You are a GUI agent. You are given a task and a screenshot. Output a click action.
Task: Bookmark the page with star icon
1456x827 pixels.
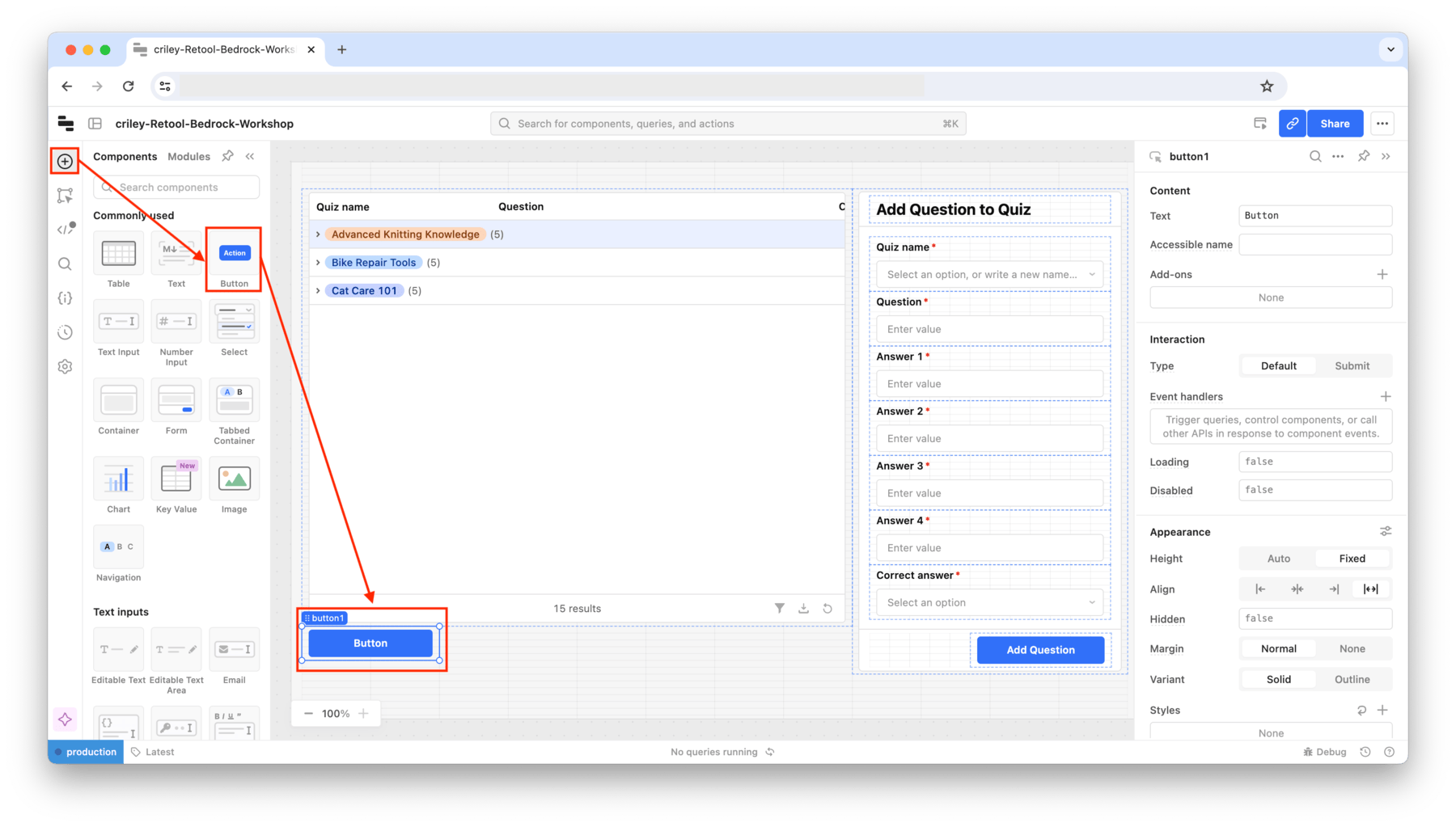1267,86
